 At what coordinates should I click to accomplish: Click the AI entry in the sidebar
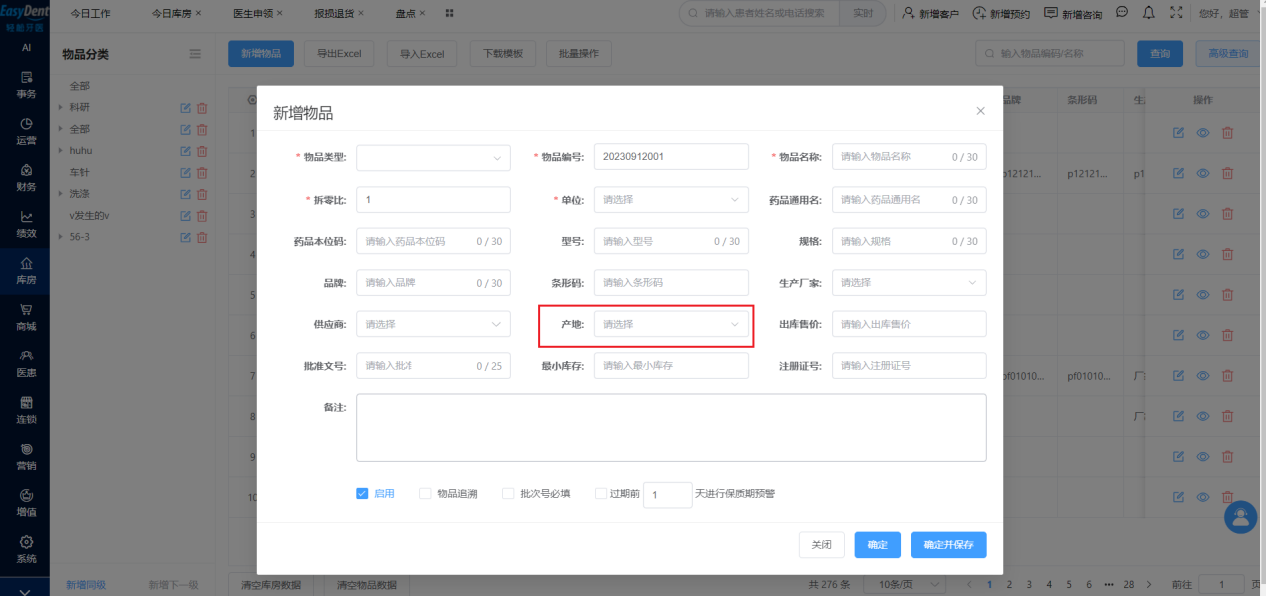[26, 47]
